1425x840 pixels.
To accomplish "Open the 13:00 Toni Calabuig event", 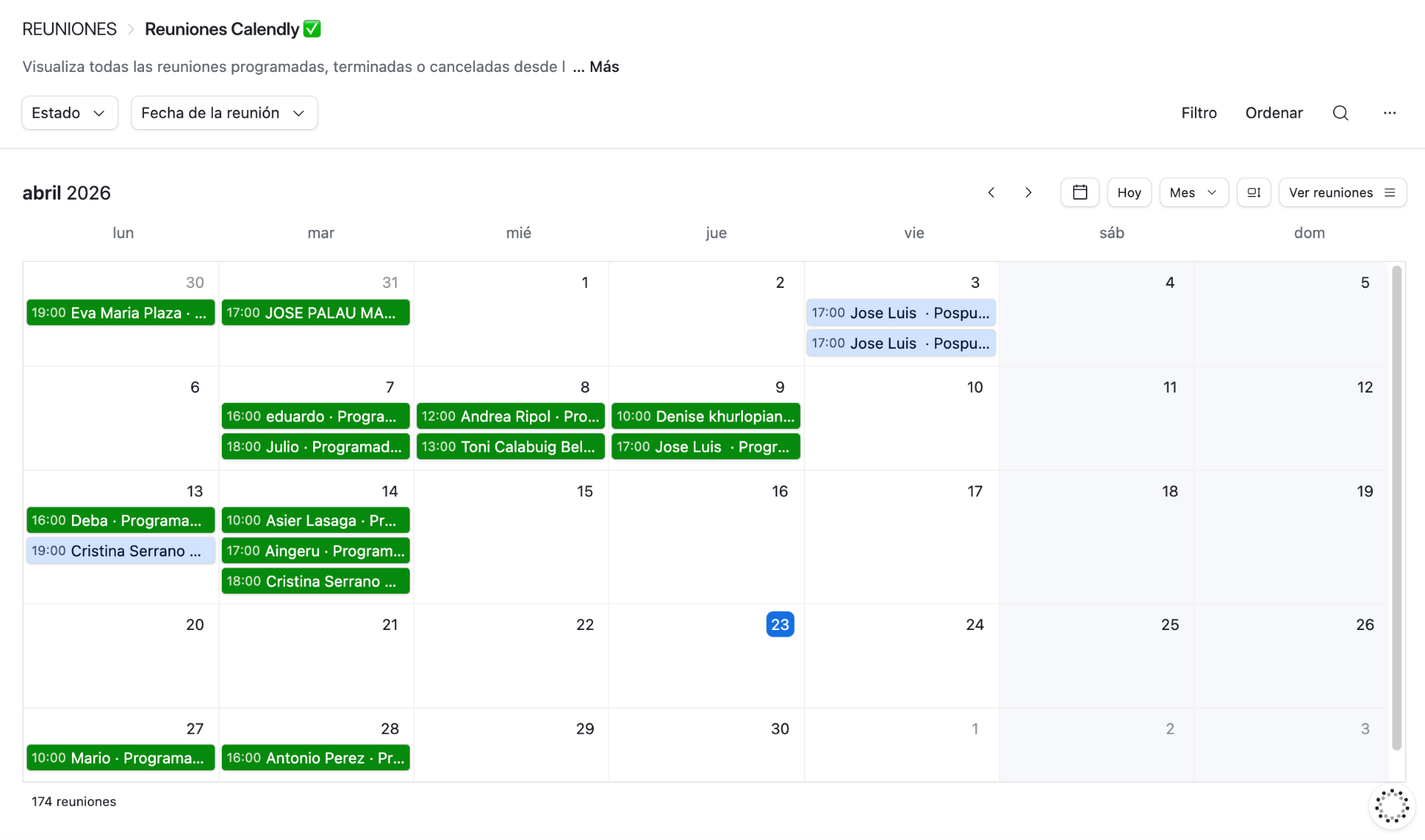I will pyautogui.click(x=511, y=447).
